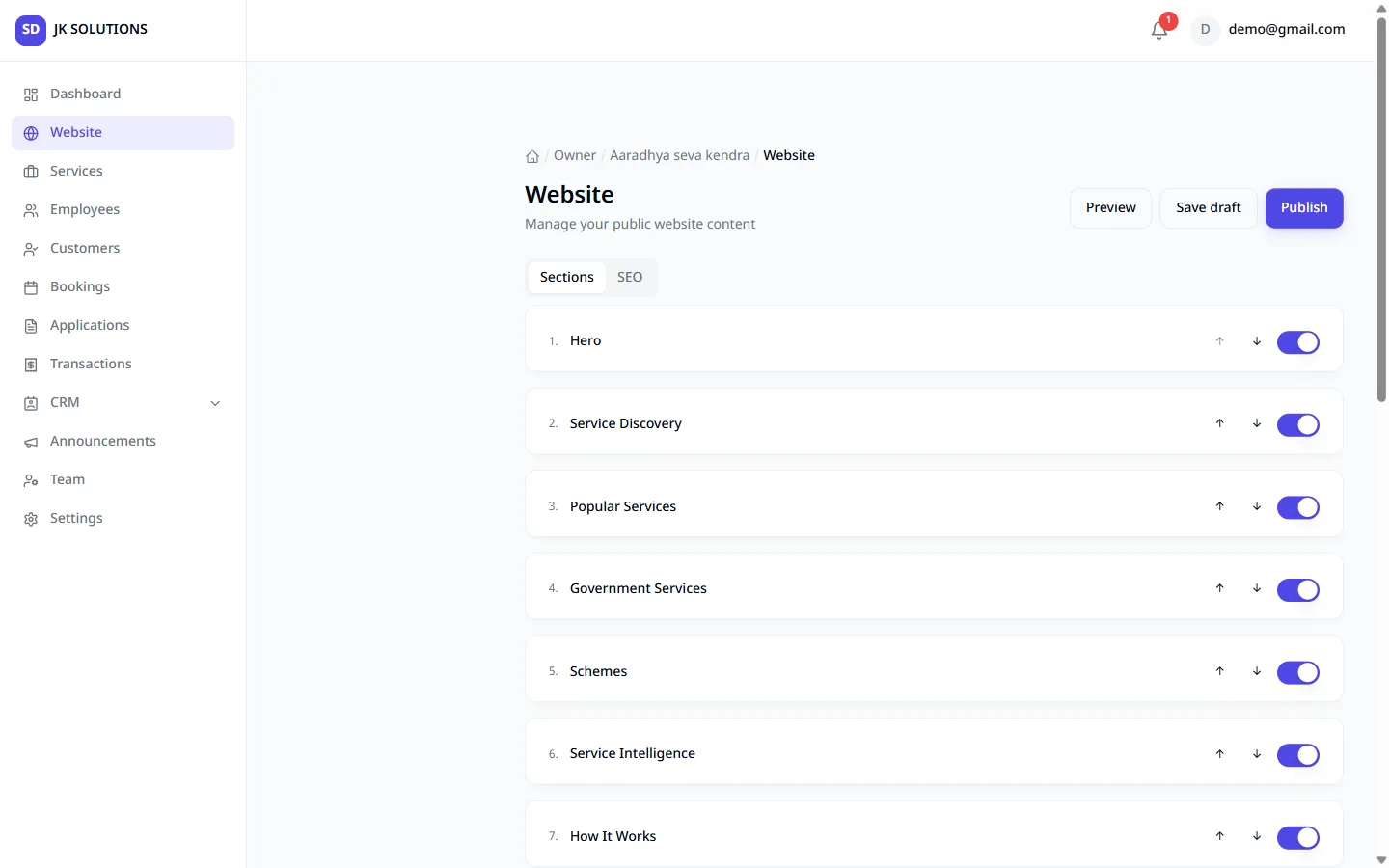Move Schemes section down
This screenshot has width=1389, height=868.
(x=1257, y=671)
